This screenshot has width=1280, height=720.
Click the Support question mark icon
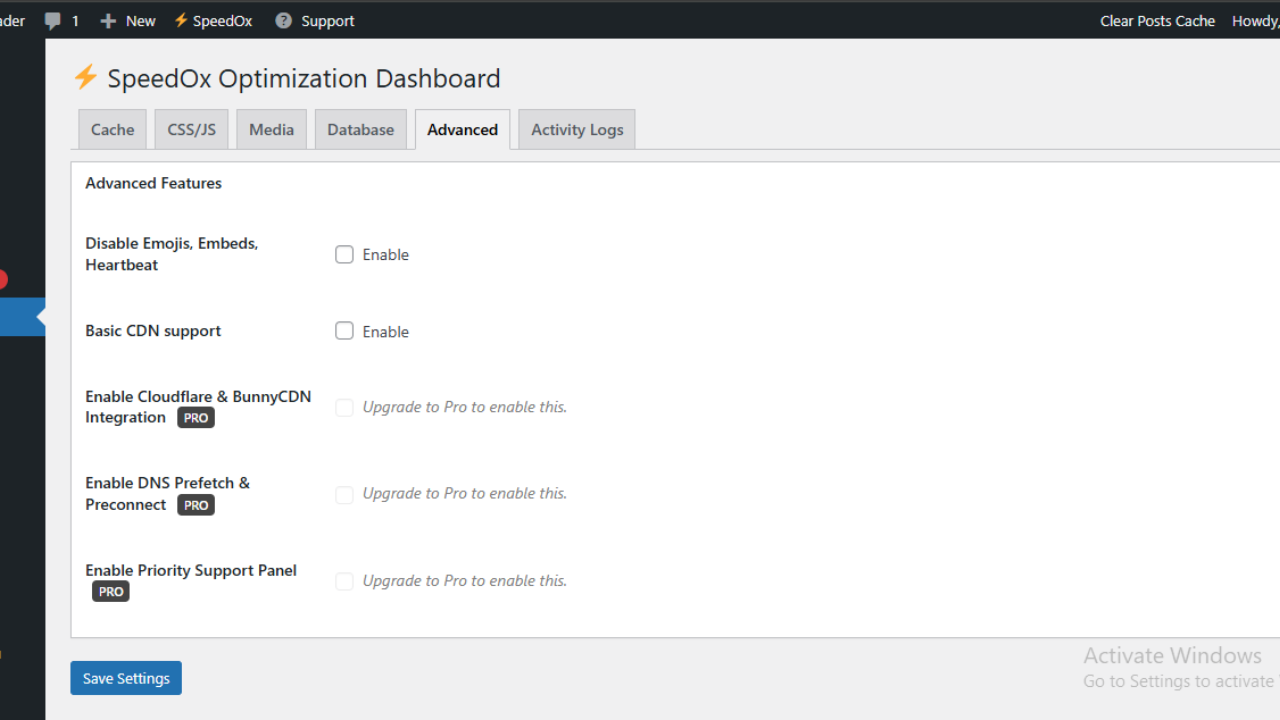(284, 20)
